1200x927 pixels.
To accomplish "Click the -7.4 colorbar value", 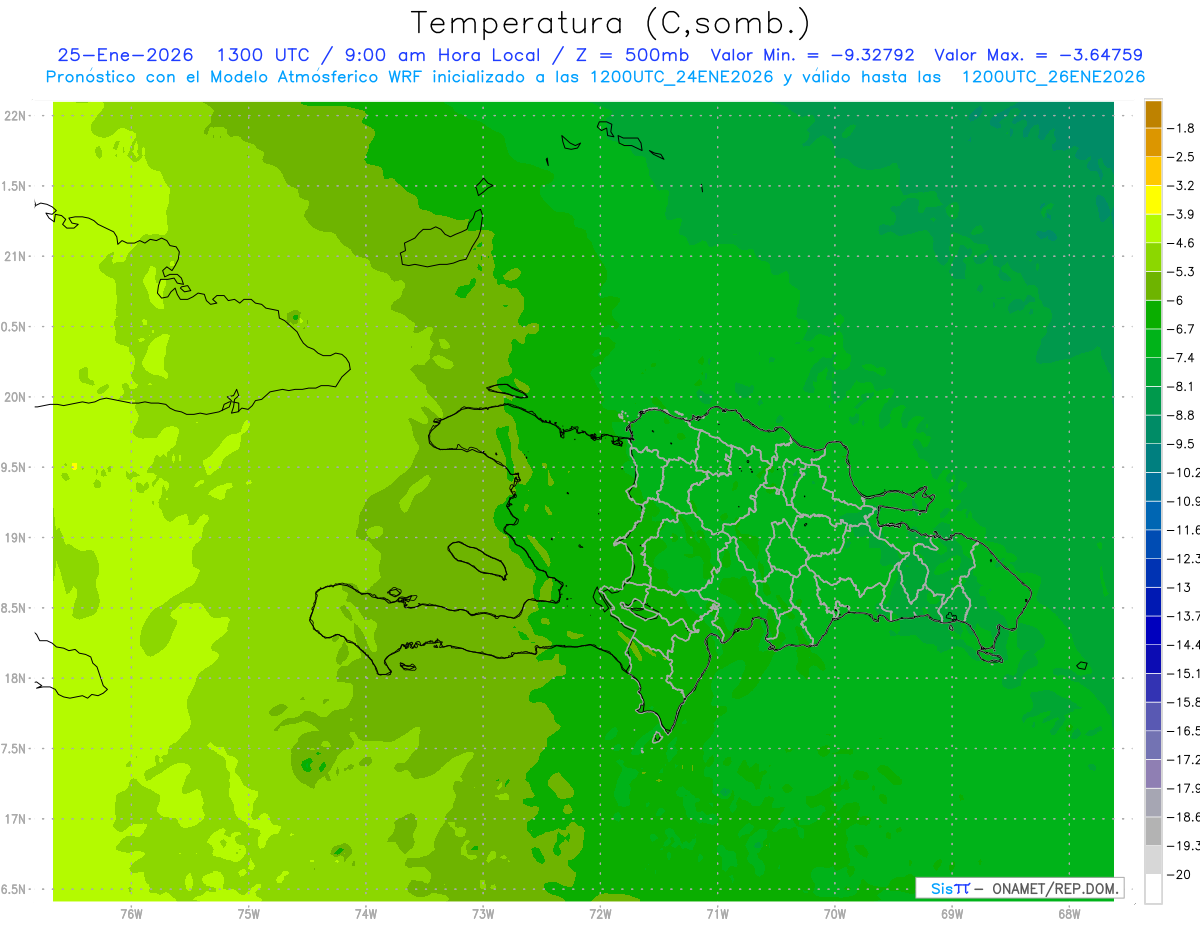I will pyautogui.click(x=1181, y=357).
